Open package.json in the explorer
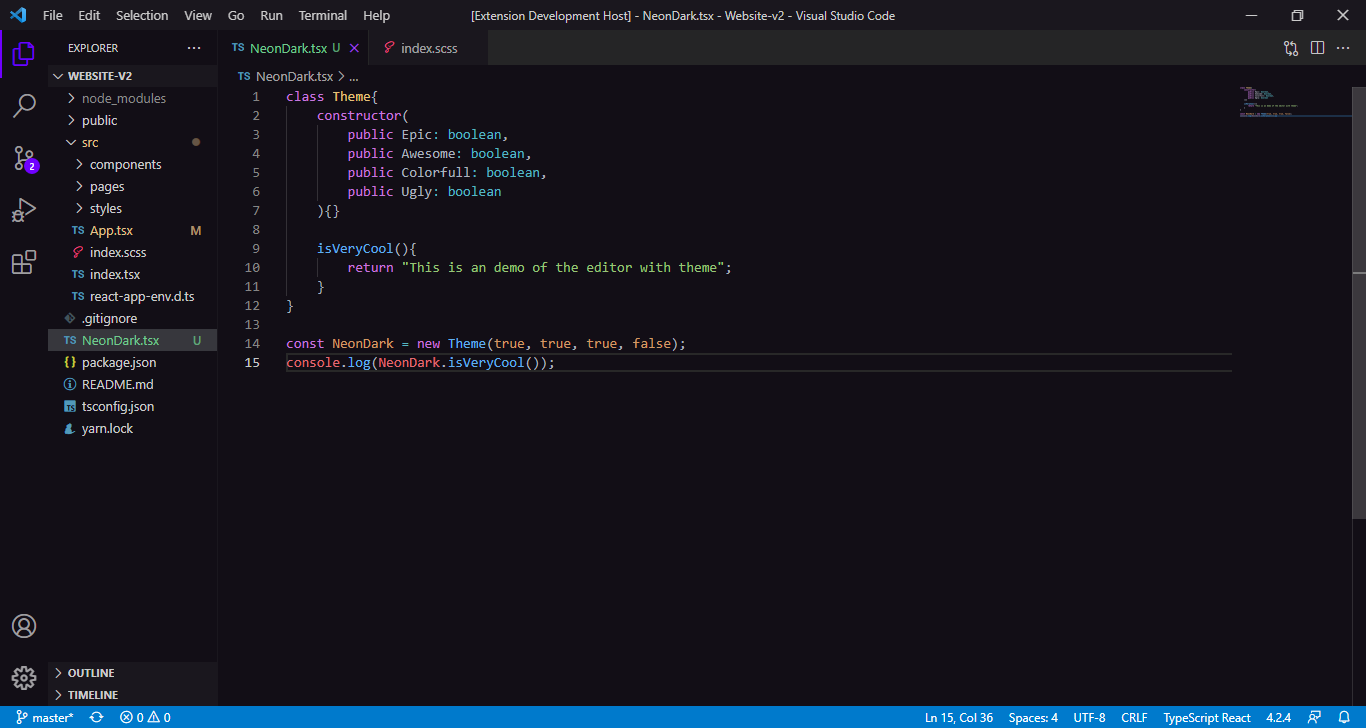 pos(118,362)
